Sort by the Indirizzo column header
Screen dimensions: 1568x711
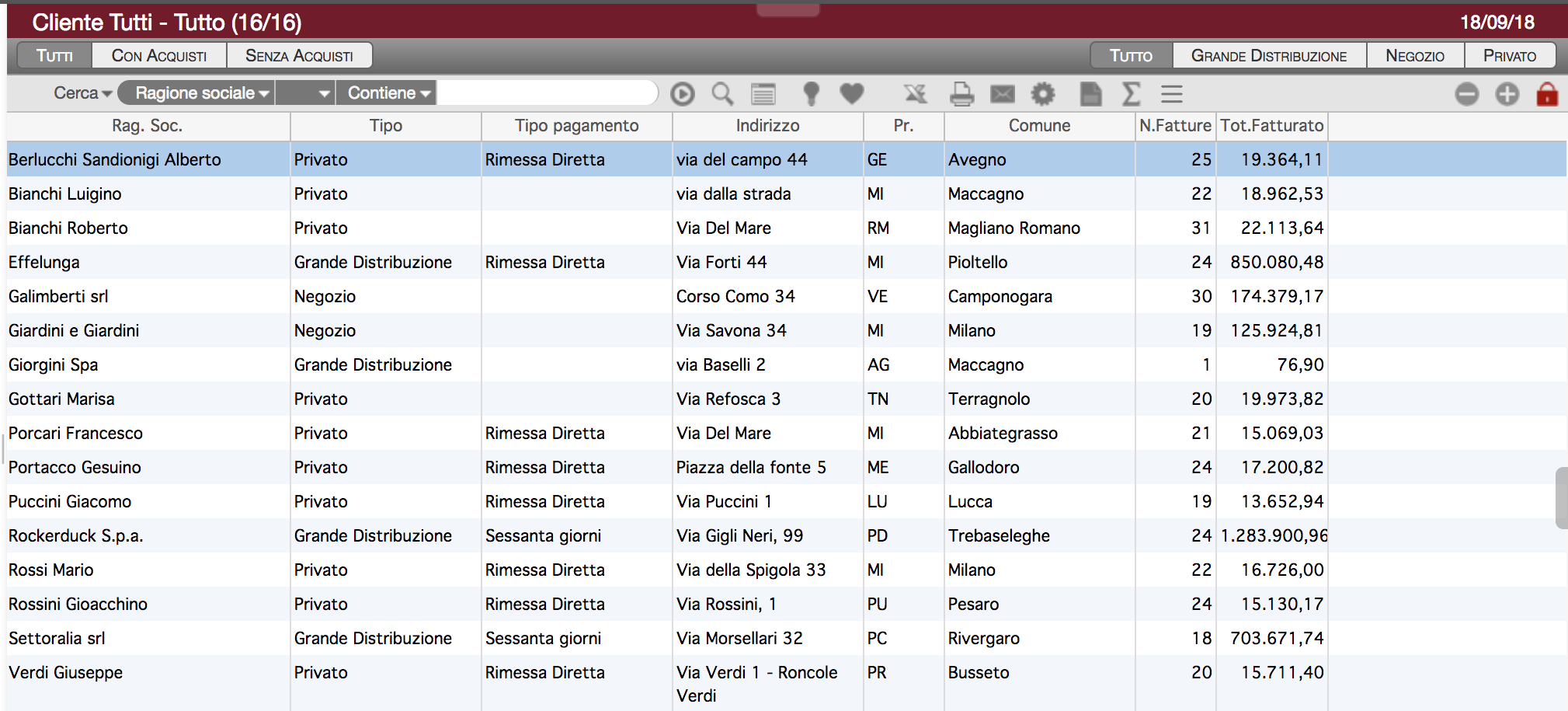[768, 126]
